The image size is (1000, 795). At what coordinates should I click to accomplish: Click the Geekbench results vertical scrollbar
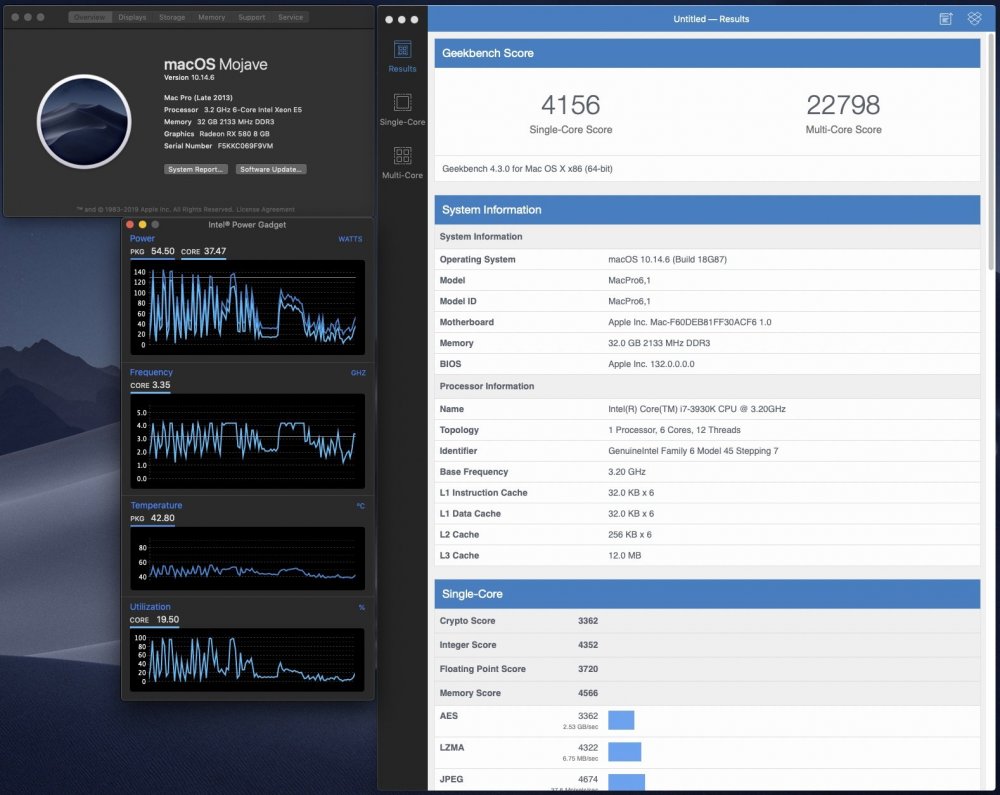pyautogui.click(x=990, y=153)
